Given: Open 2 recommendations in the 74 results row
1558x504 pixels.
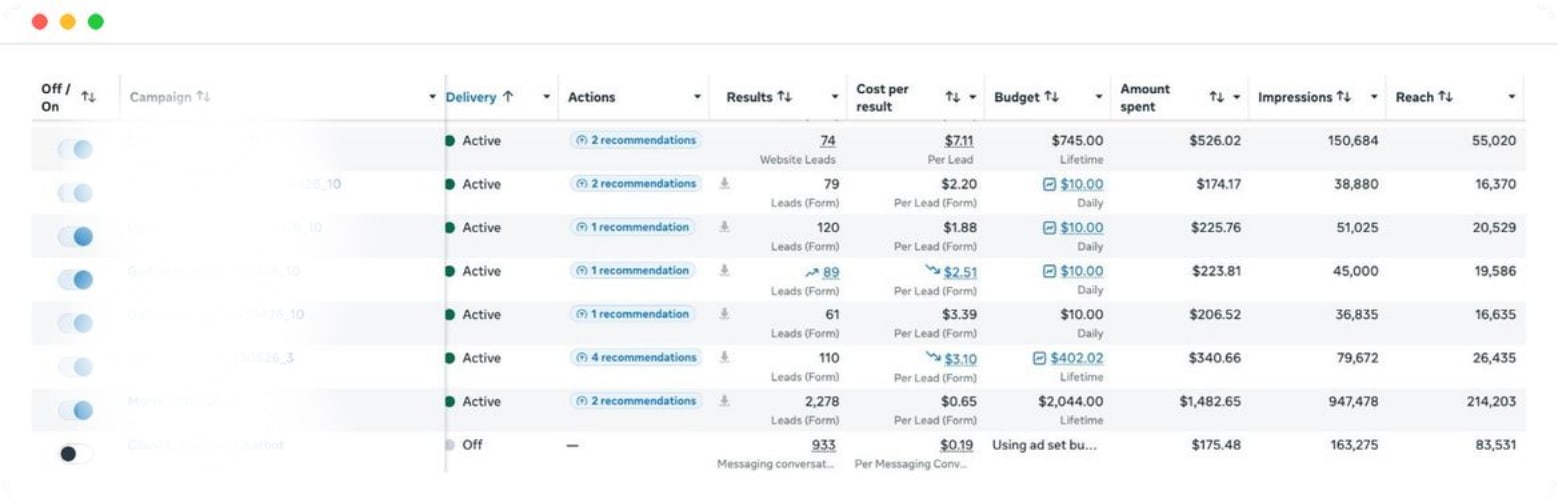Looking at the screenshot, I should [636, 140].
